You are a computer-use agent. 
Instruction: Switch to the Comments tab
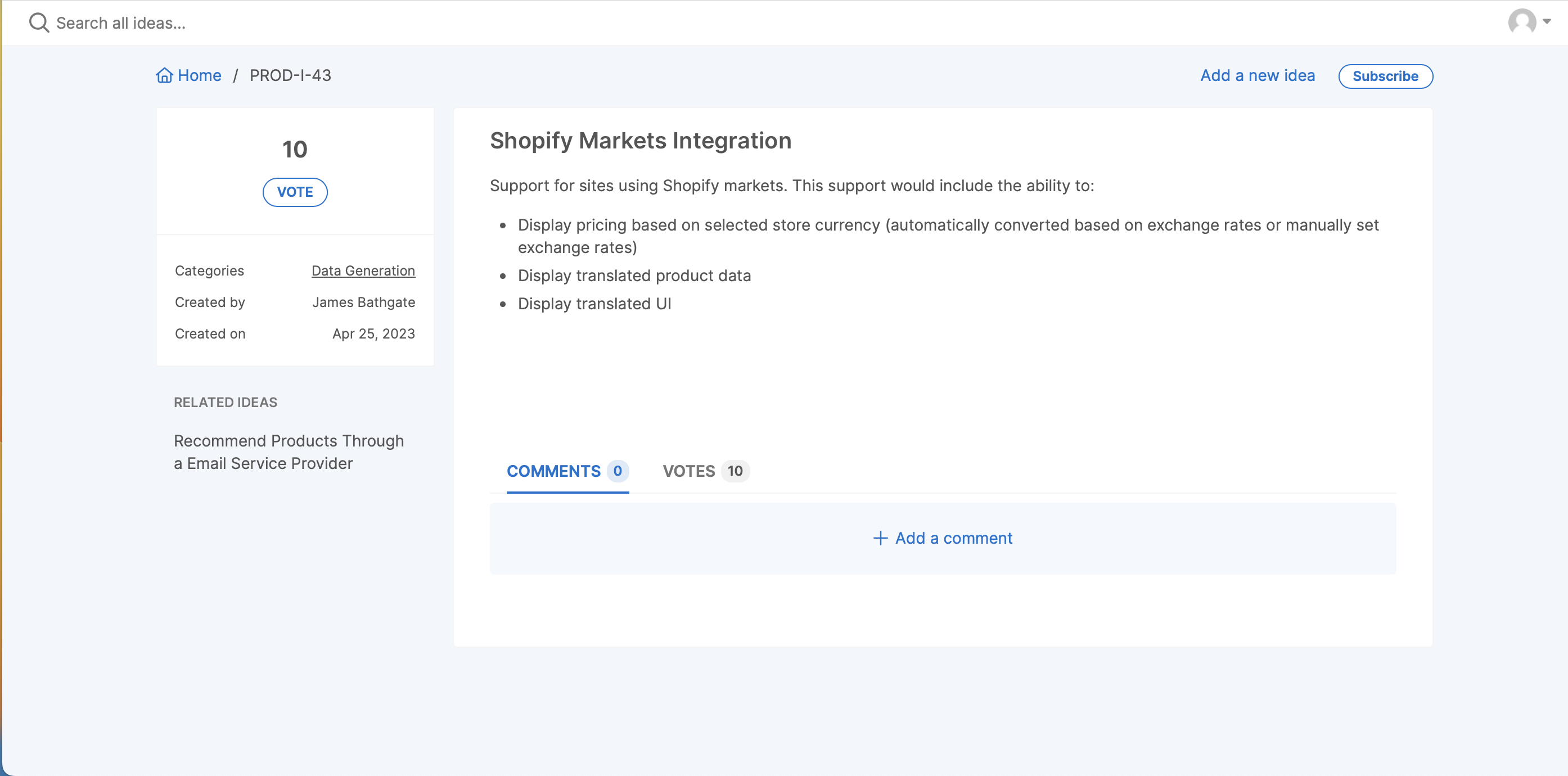[568, 471]
